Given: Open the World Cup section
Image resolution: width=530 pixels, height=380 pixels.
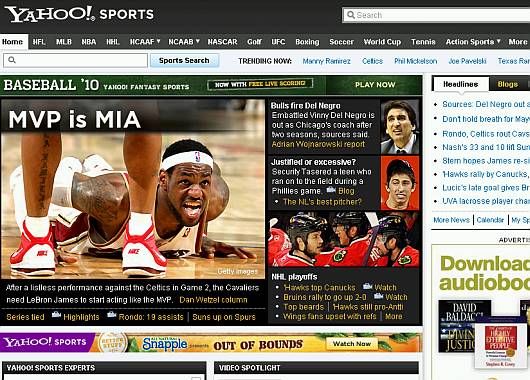Looking at the screenshot, I should pyautogui.click(x=382, y=42).
